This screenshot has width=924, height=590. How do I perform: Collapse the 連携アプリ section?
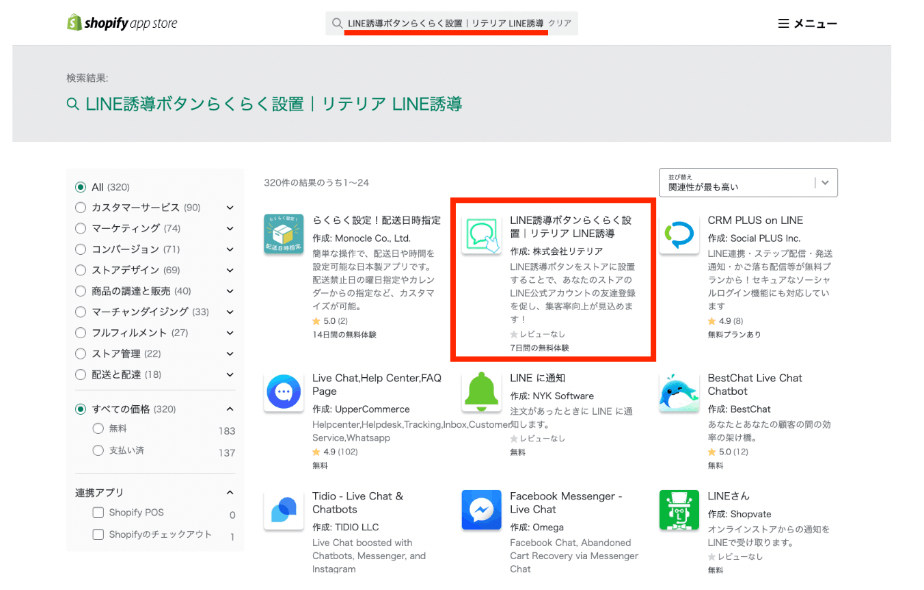click(x=230, y=492)
